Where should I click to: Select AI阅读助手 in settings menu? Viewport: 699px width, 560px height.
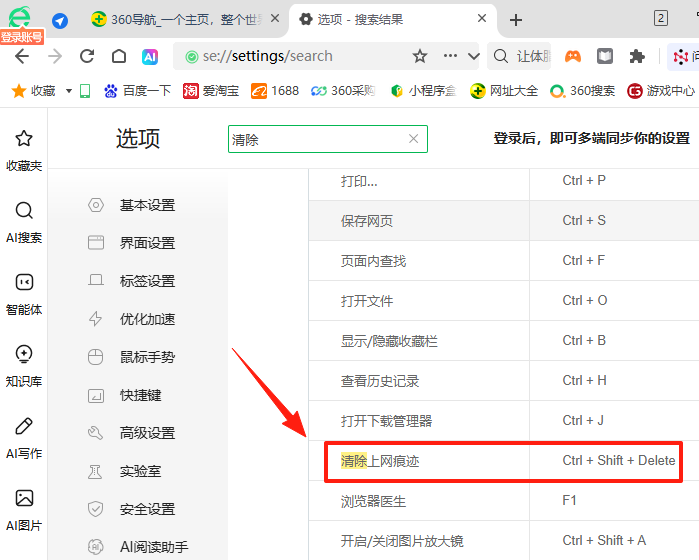click(x=139, y=547)
